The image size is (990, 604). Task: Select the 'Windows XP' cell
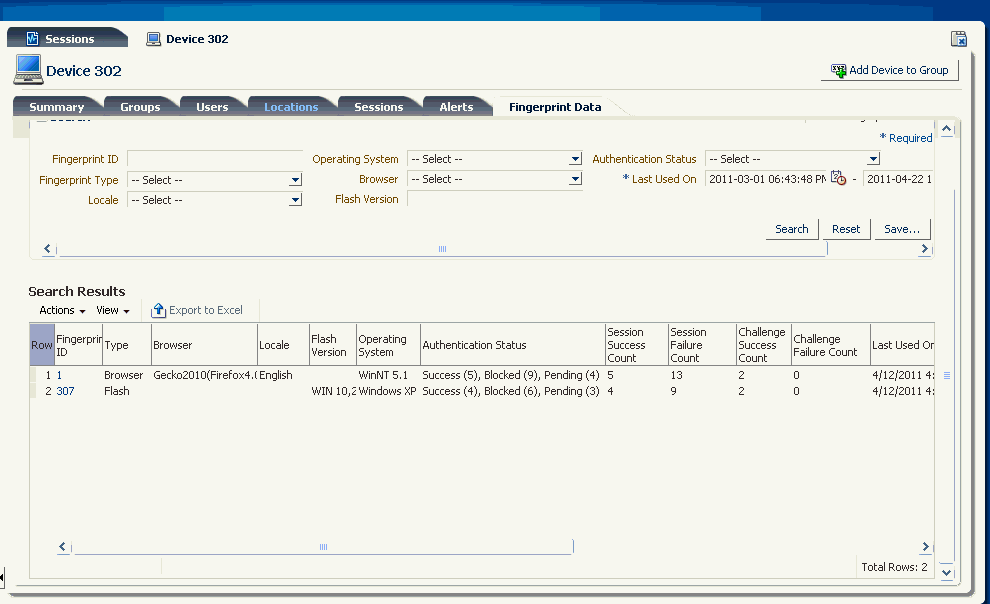click(387, 391)
